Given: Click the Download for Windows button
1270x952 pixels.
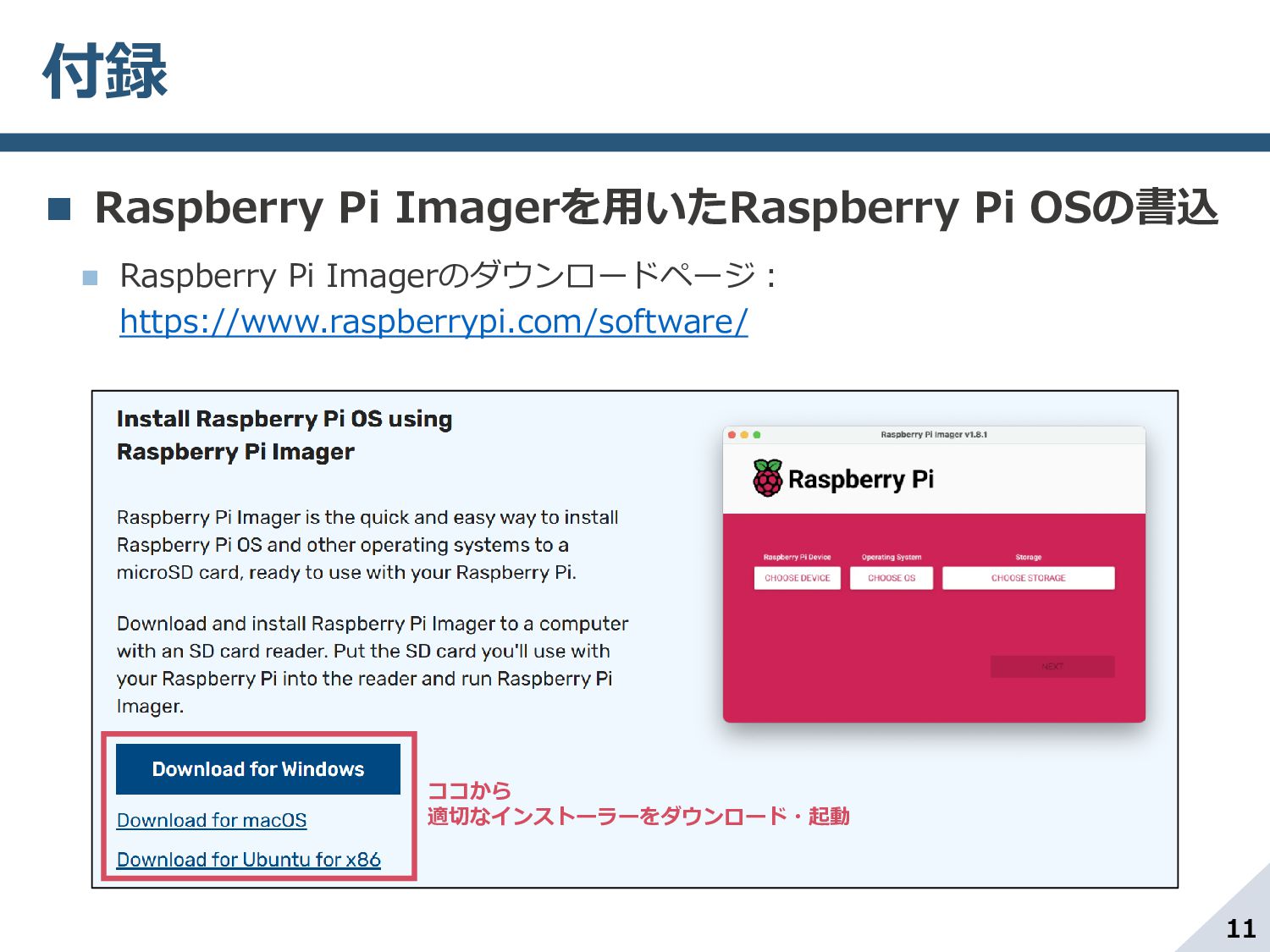Looking at the screenshot, I should (x=258, y=769).
